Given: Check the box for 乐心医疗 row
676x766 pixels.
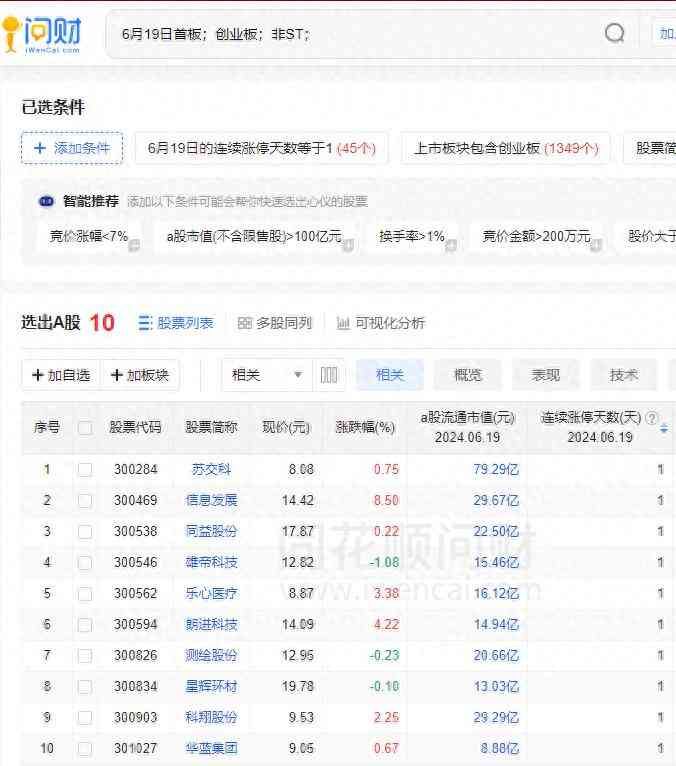Looking at the screenshot, I should coord(85,593).
